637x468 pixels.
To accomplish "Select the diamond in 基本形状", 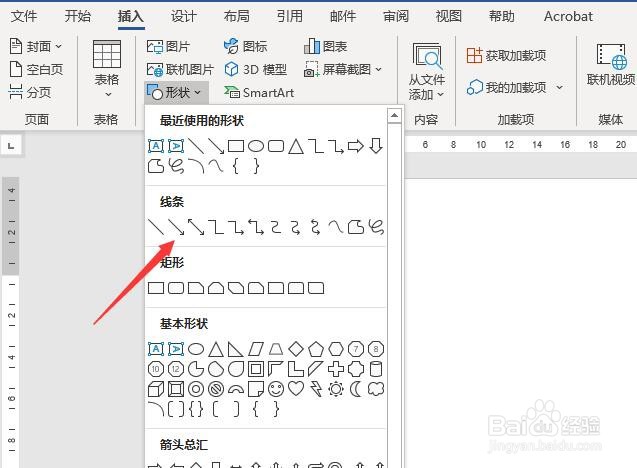I will tap(296, 349).
